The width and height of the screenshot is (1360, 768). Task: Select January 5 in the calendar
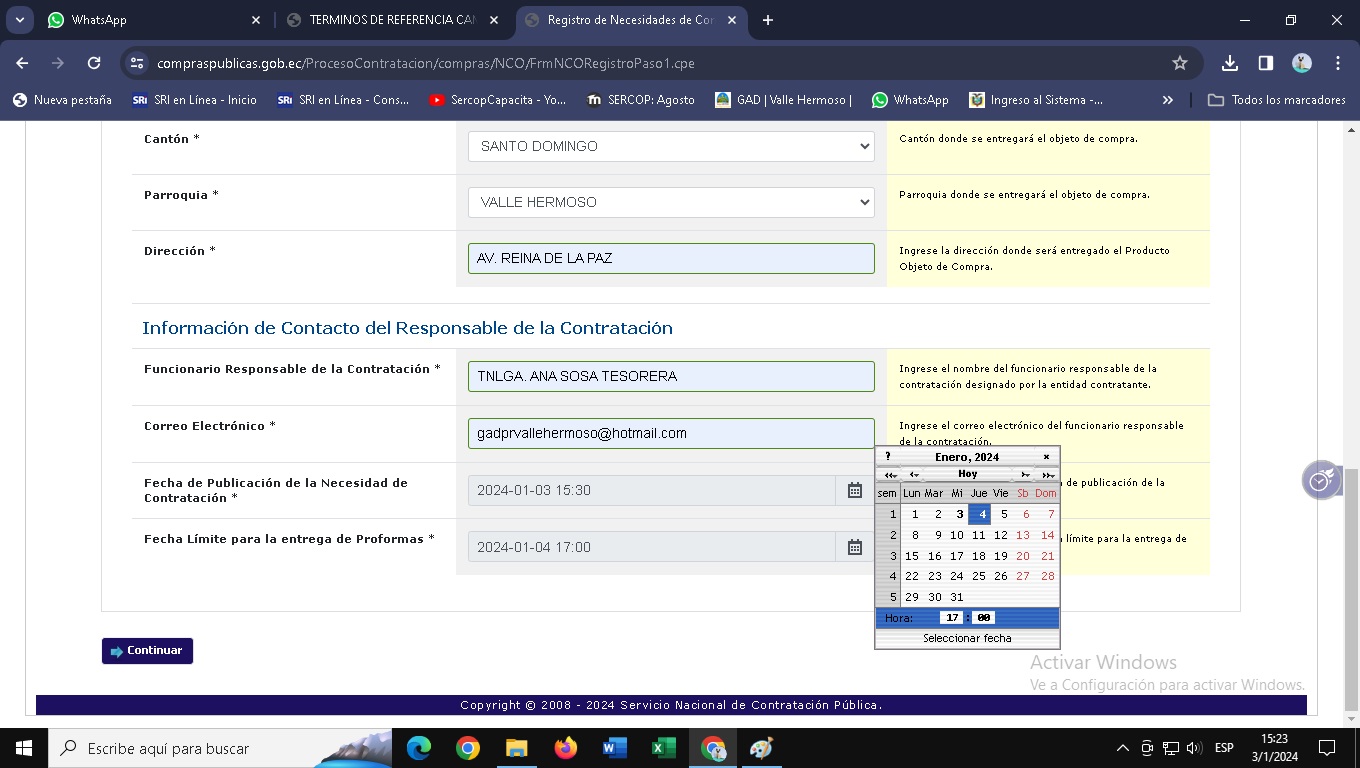[x=1003, y=514]
